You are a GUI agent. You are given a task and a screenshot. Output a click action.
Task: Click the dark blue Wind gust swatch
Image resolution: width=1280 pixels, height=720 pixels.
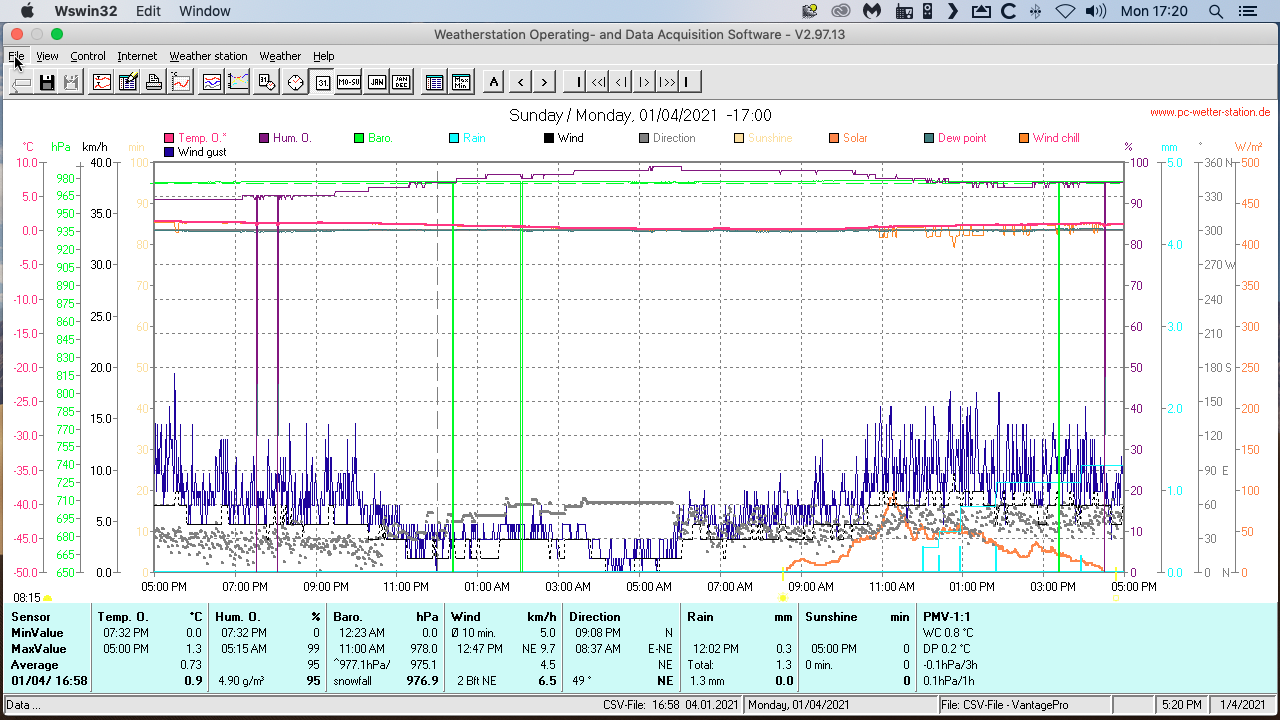tap(169, 152)
